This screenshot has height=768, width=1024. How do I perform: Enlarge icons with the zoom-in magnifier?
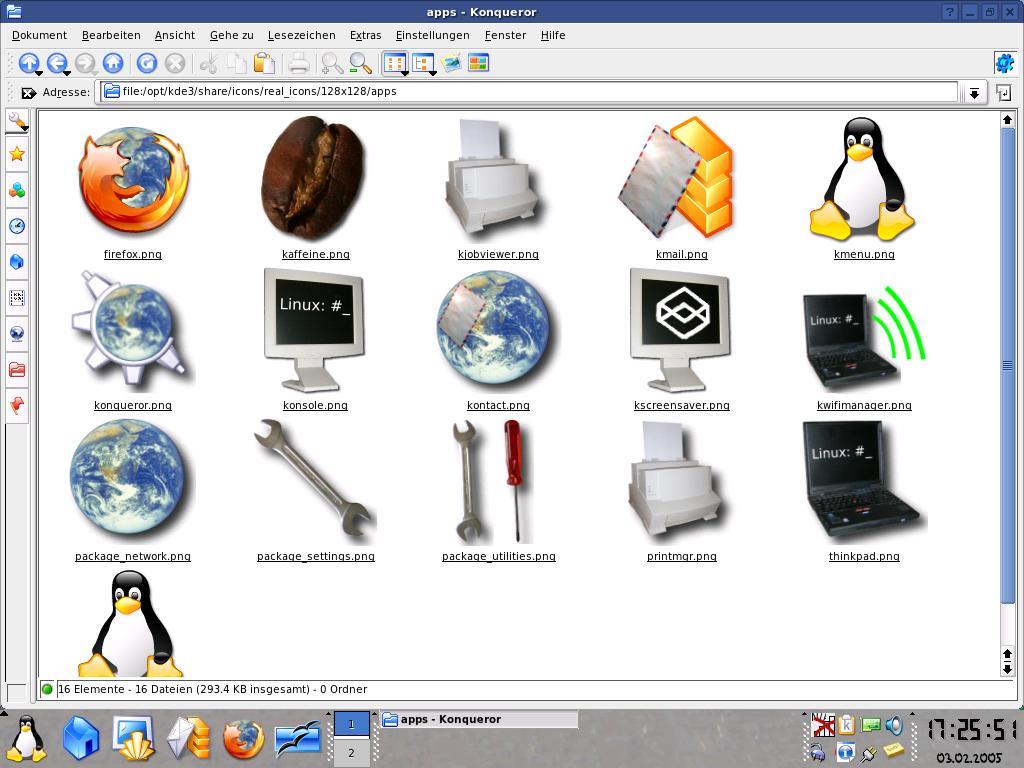[x=332, y=63]
